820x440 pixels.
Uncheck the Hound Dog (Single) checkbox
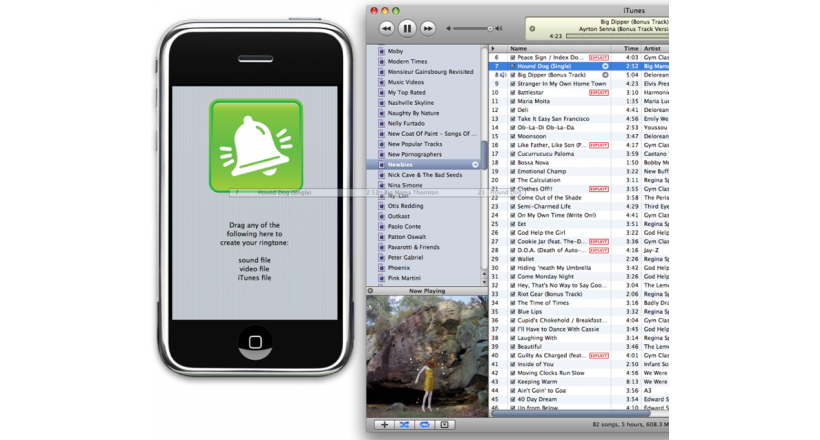pyautogui.click(x=512, y=66)
